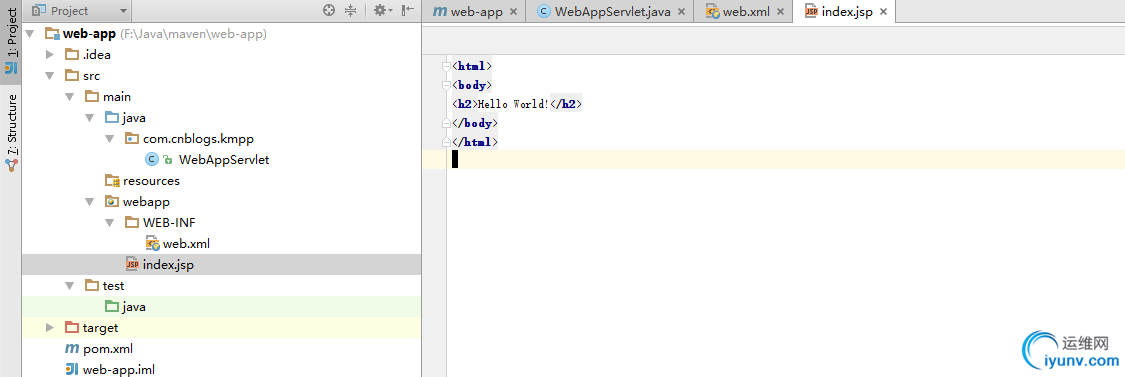
Task: Click the closing html tag fold marker
Action: (x=447, y=142)
